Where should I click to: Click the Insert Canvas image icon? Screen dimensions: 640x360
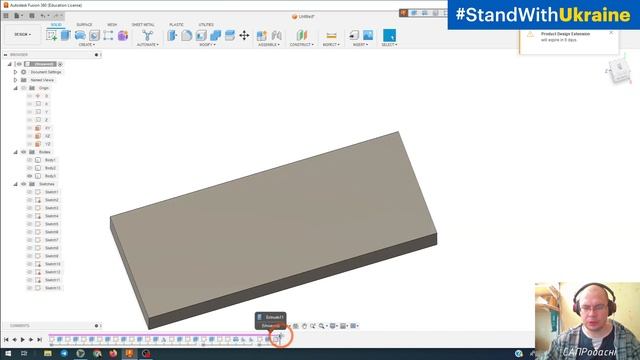click(368, 36)
